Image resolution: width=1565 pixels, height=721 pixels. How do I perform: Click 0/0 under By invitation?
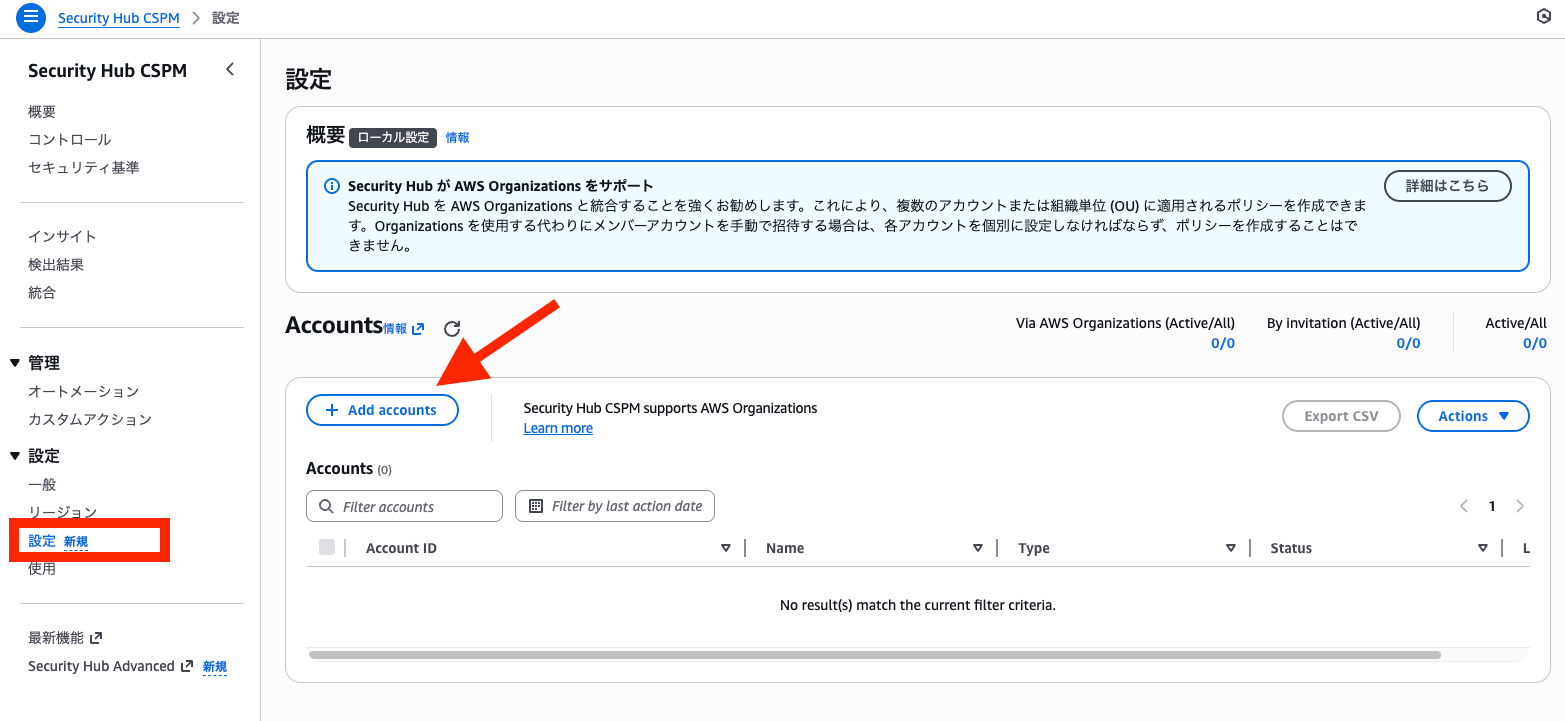[1408, 343]
